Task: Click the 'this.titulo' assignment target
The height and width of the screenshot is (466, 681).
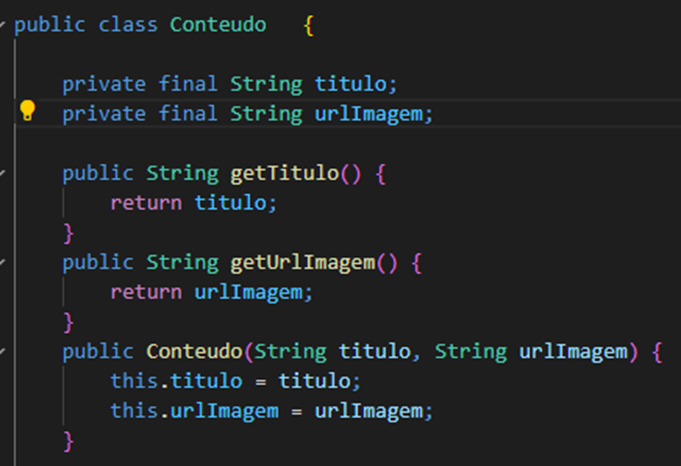Action: pos(176,381)
